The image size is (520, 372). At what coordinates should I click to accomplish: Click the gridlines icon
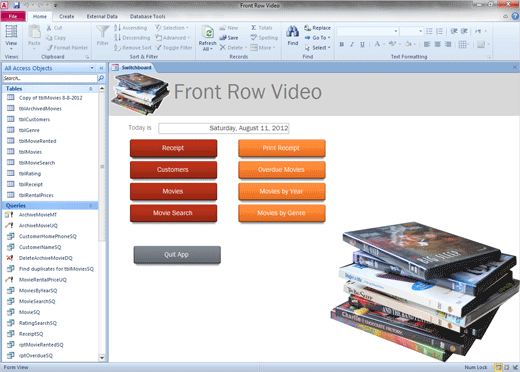pos(462,44)
